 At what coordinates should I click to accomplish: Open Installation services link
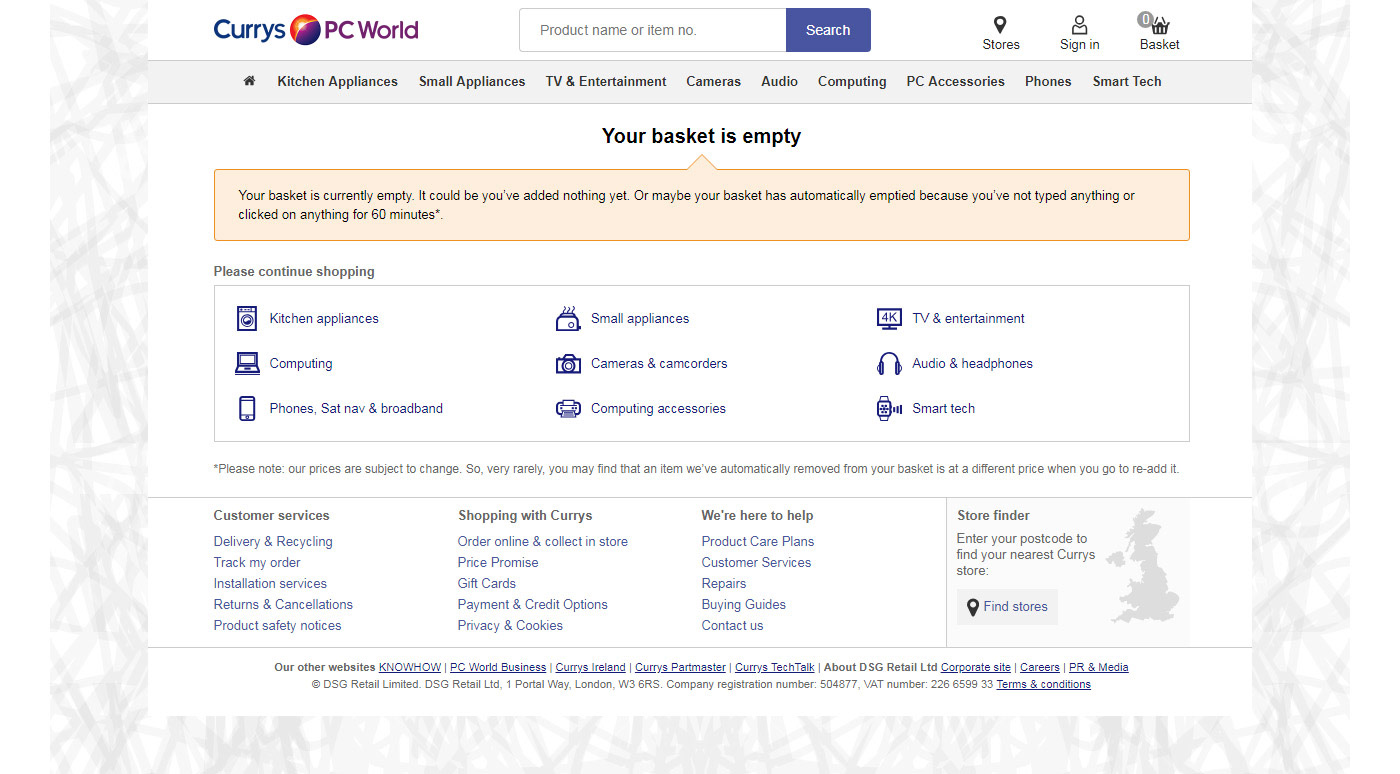pyautogui.click(x=270, y=584)
